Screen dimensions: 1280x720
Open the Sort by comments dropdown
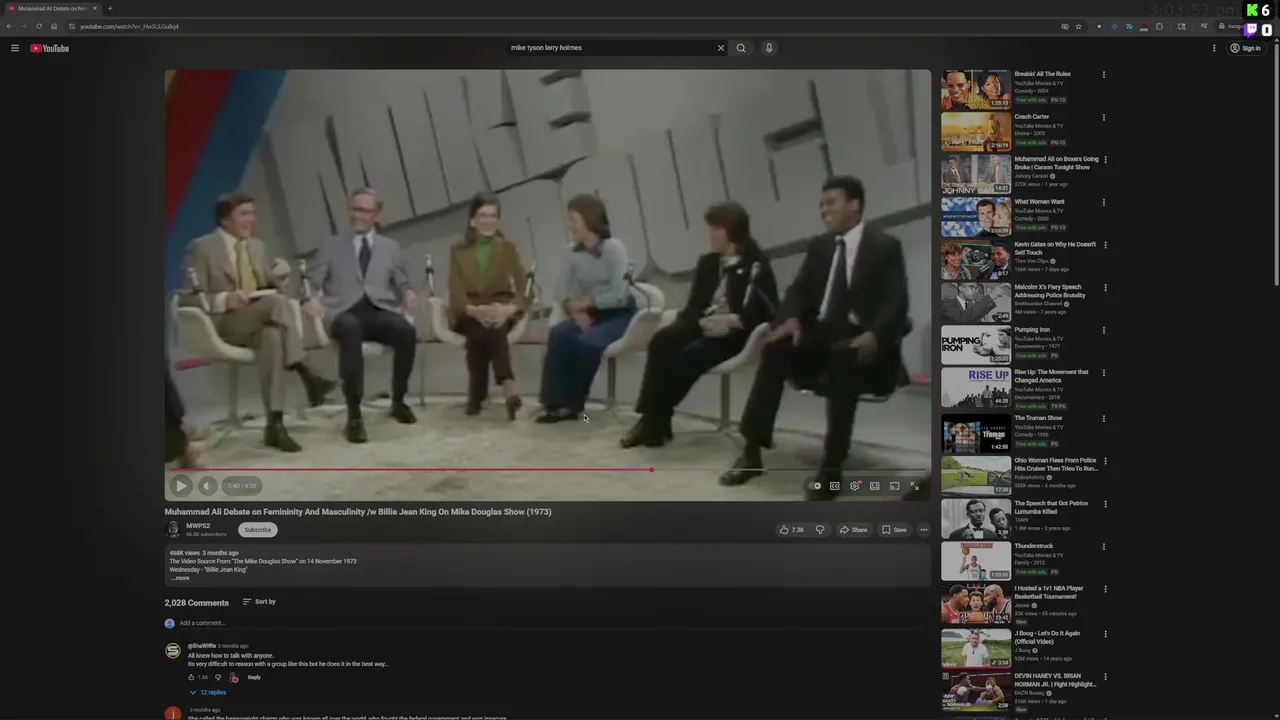[x=259, y=602]
